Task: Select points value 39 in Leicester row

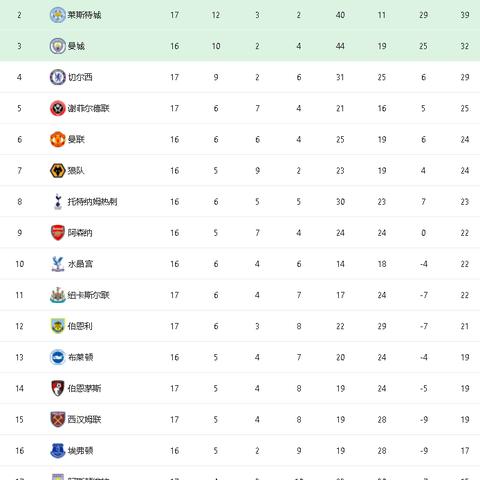Action: tap(465, 15)
